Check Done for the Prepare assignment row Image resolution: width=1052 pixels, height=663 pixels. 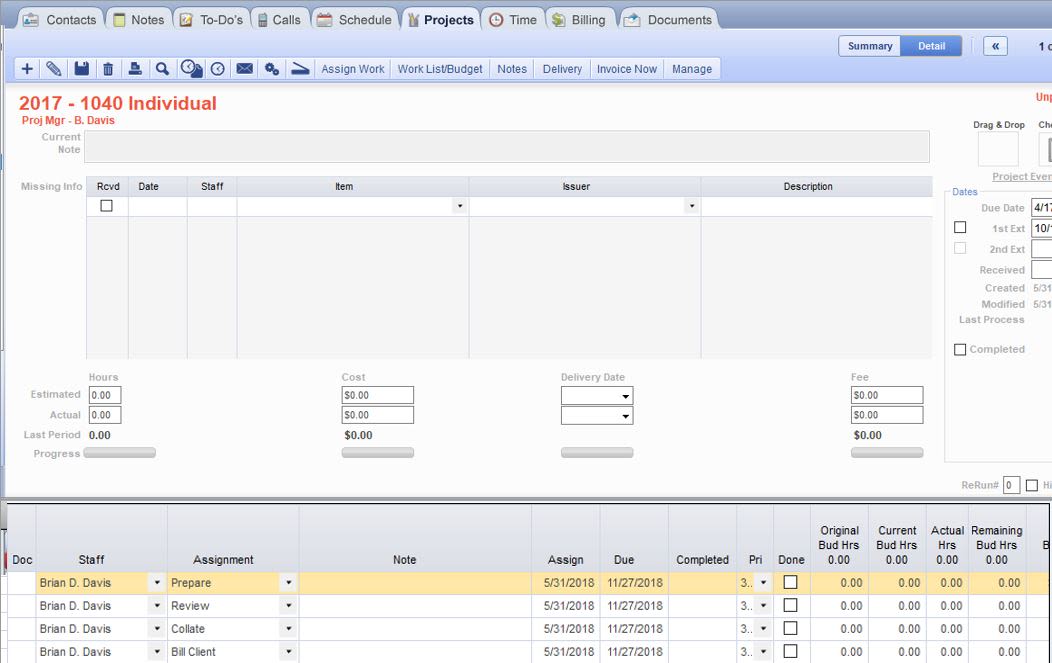[x=791, y=582]
